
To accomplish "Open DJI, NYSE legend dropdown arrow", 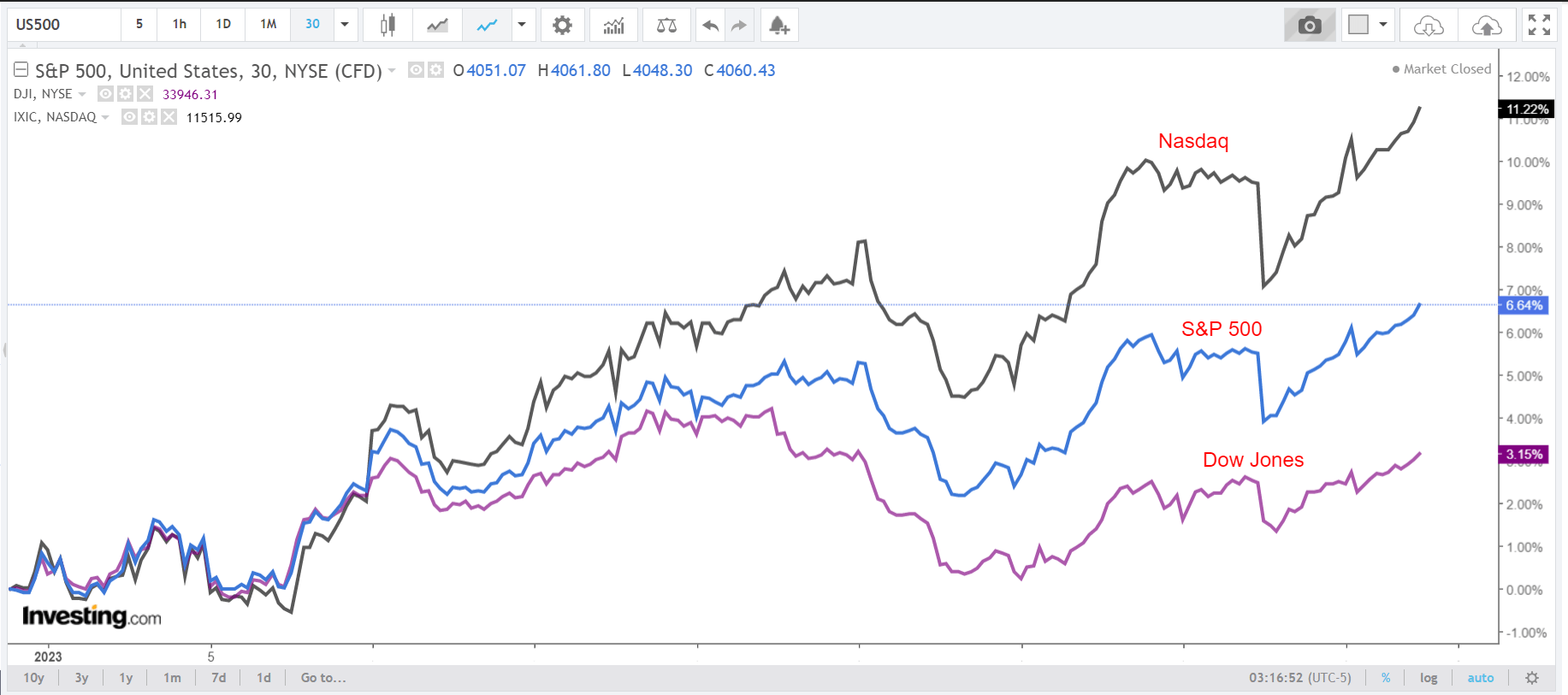I will coord(82,94).
